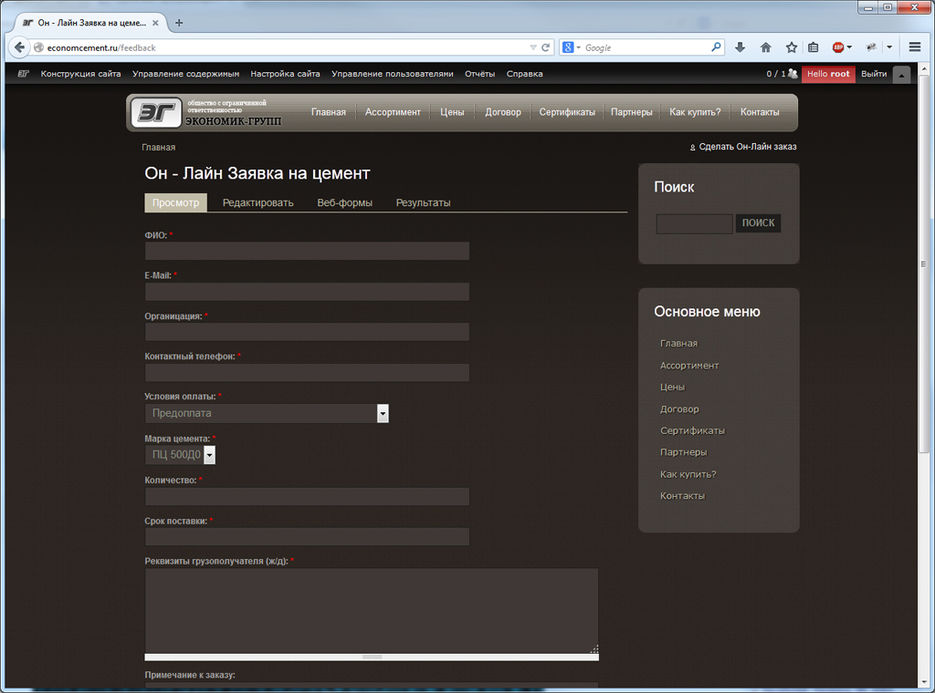The width and height of the screenshot is (935, 693).
Task: Open Партнеры in top navigation
Action: tap(631, 112)
